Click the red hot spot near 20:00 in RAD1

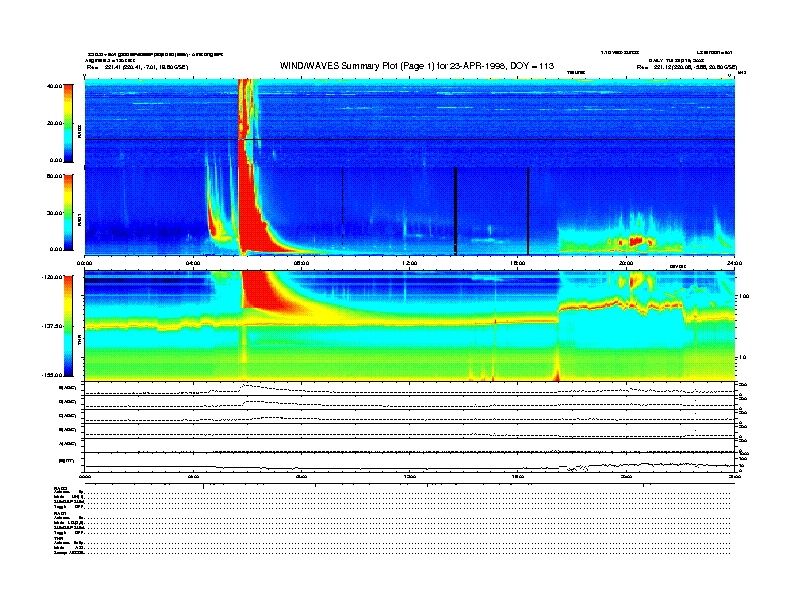(x=636, y=241)
